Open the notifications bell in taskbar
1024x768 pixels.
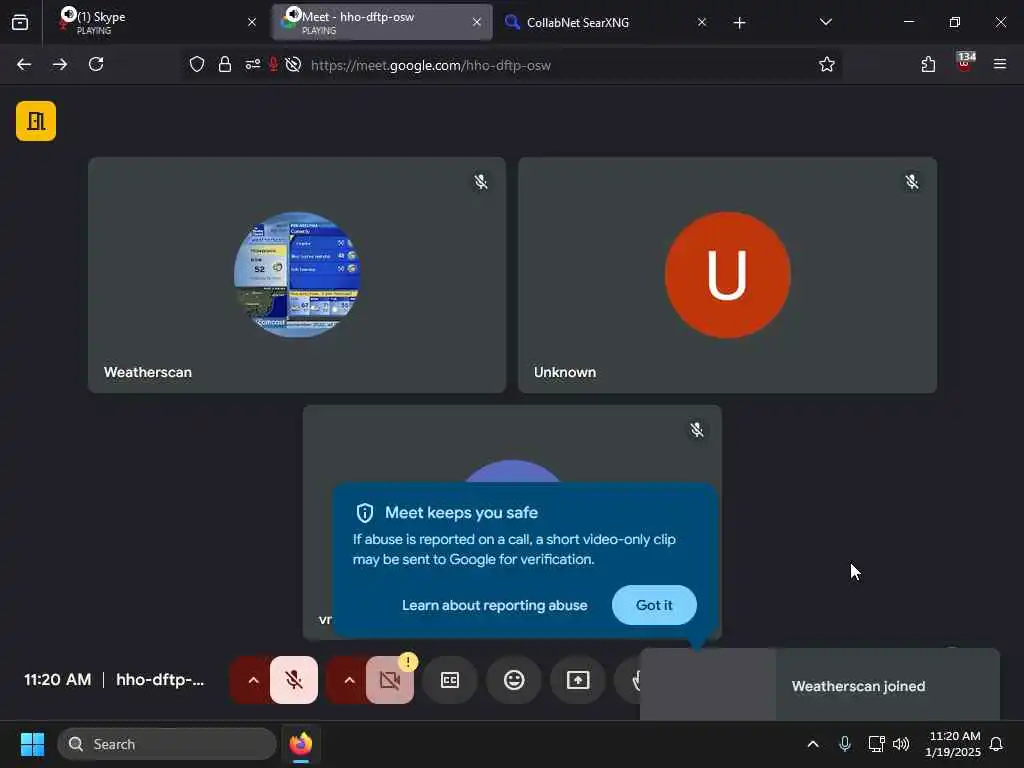coord(997,744)
